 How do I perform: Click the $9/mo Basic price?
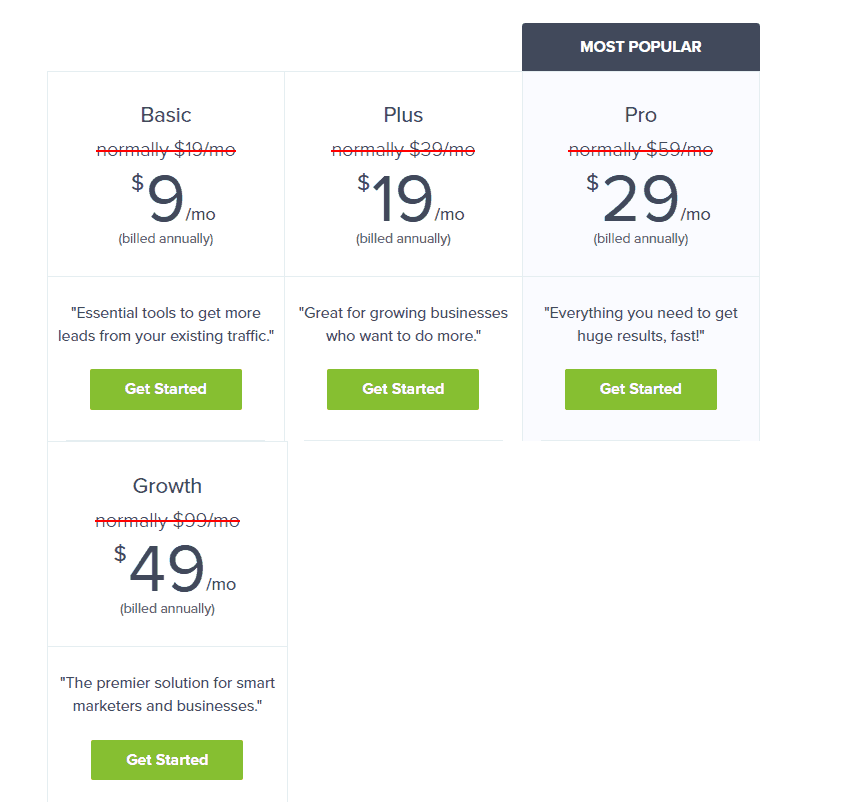[x=173, y=197]
